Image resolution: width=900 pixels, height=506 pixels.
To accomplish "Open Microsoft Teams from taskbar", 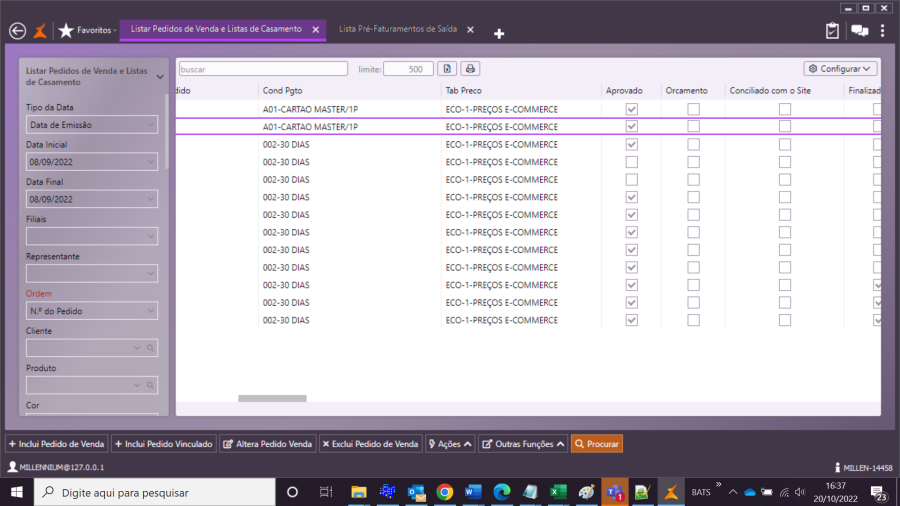I will tap(615, 492).
